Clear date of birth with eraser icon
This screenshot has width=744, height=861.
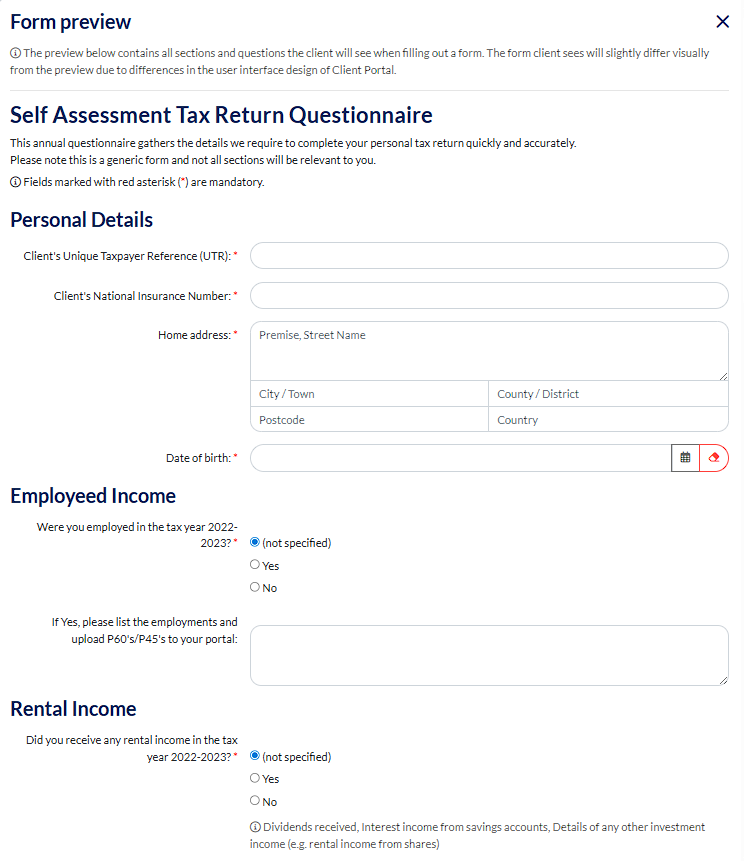[x=714, y=458]
